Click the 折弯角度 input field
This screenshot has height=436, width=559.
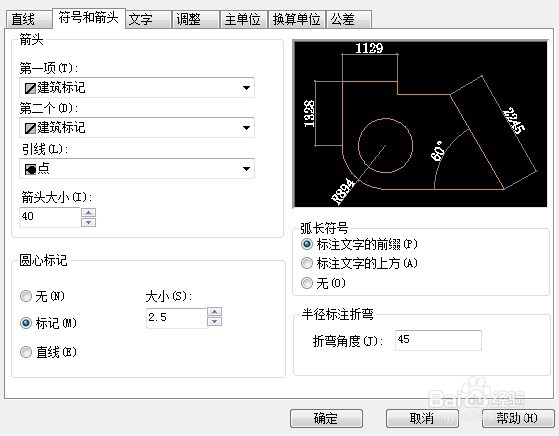438,340
